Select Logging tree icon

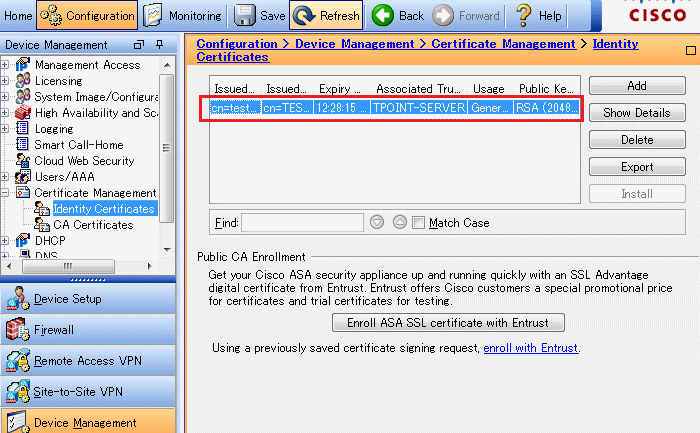coord(22,129)
